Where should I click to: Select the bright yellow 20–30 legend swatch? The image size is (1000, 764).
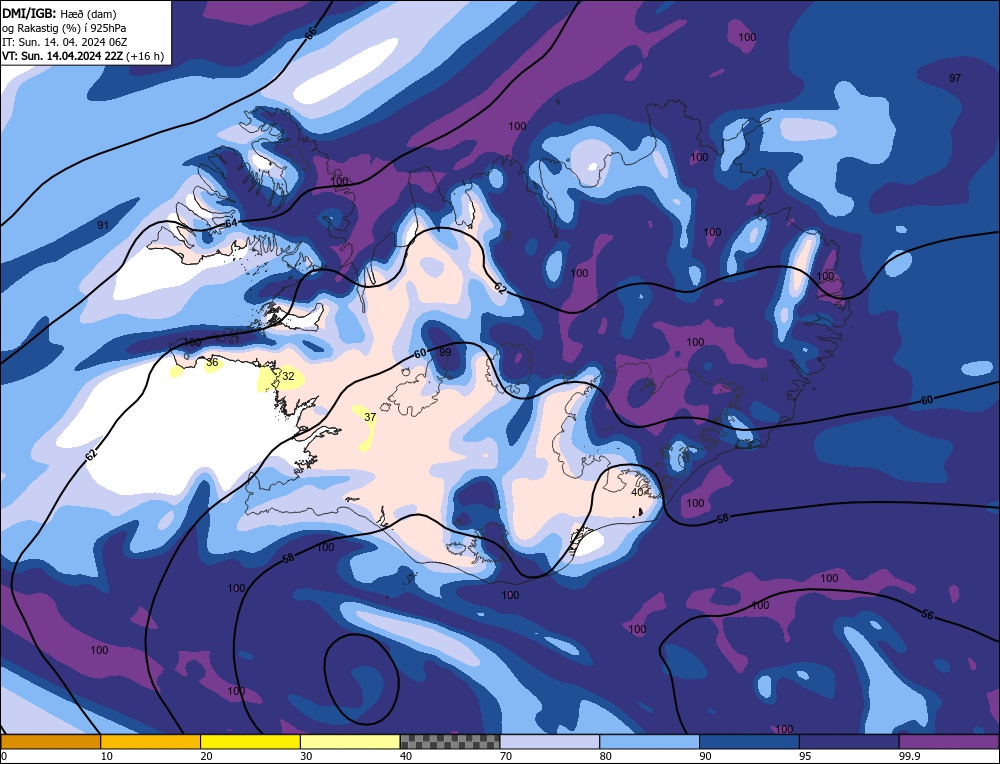[250, 742]
